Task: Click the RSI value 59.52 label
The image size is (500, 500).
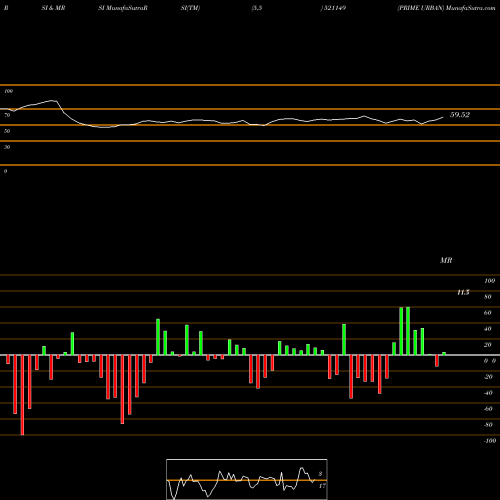Action: [x=460, y=115]
